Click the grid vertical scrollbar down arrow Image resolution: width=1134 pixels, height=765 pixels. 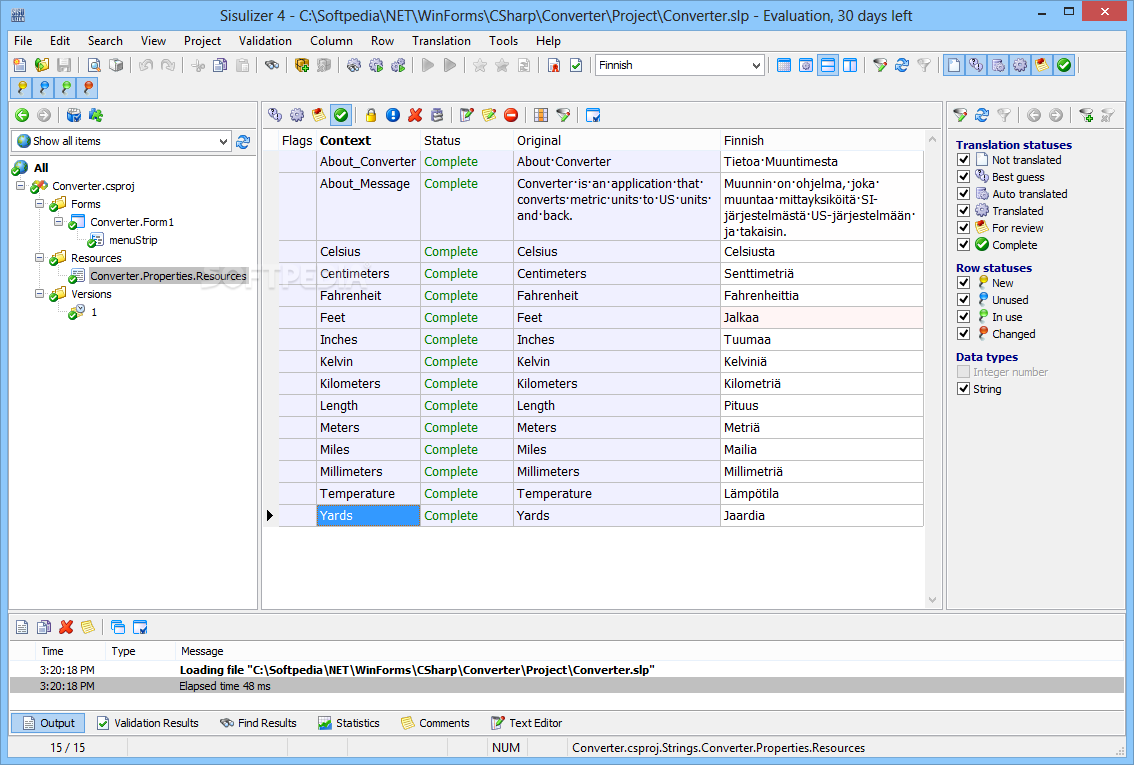coord(932,599)
